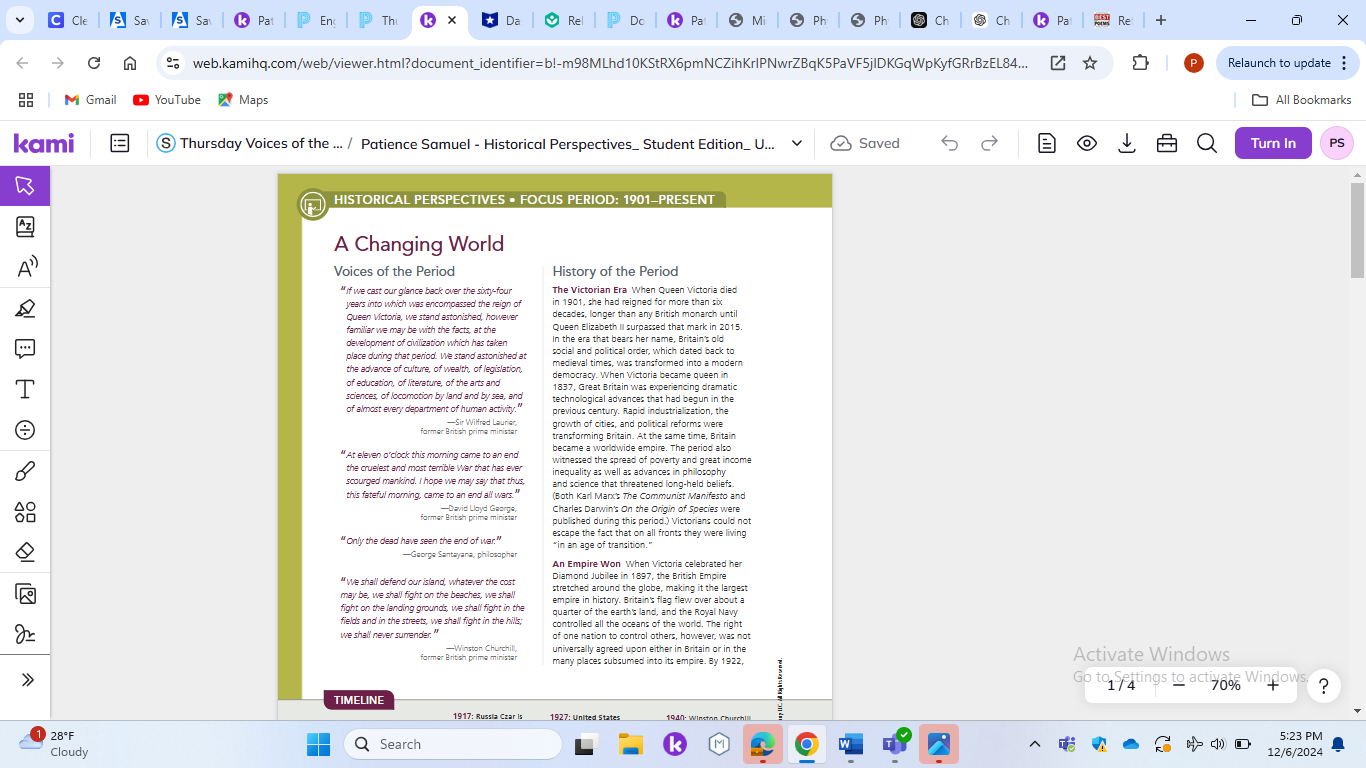The image size is (1366, 768).
Task: Toggle the Kami sidebar panel
Action: coord(120,143)
